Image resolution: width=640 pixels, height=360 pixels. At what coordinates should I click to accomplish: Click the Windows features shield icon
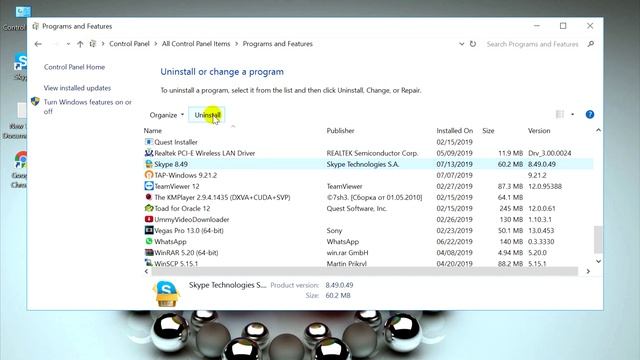[x=36, y=101]
